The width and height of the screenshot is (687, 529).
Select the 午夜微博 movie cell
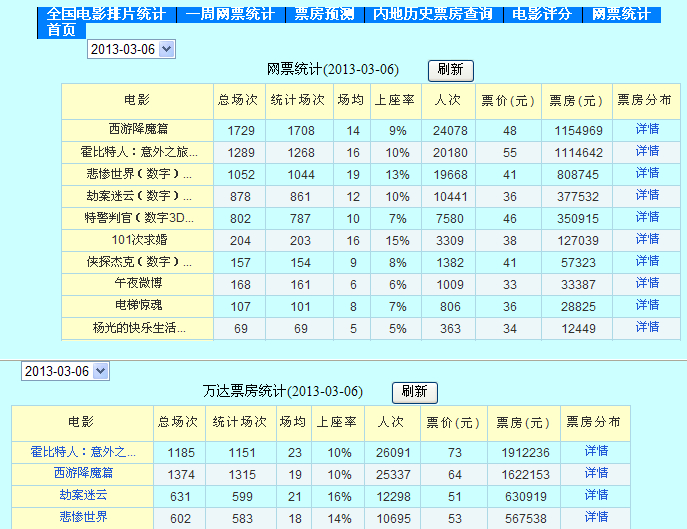(138, 283)
